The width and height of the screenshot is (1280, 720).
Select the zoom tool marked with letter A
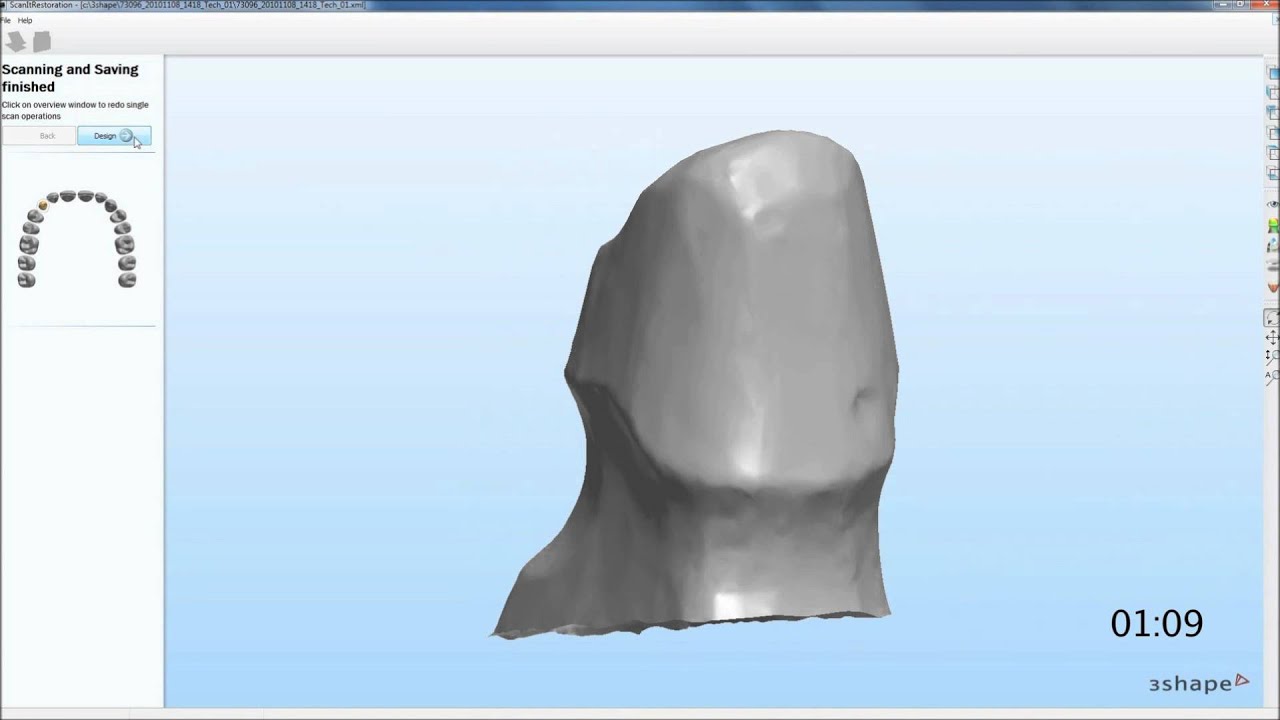(x=1272, y=376)
